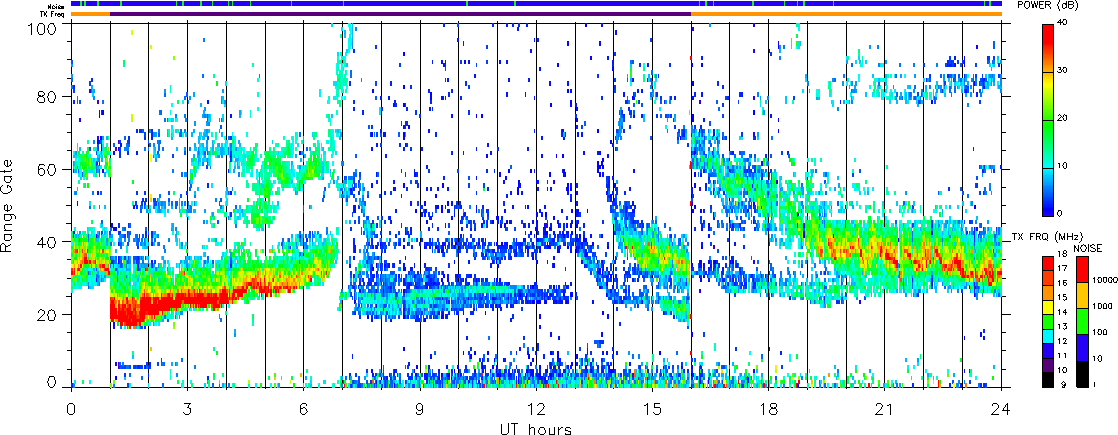
Task: Click the x-axis tick label 18
Action: pos(769,409)
